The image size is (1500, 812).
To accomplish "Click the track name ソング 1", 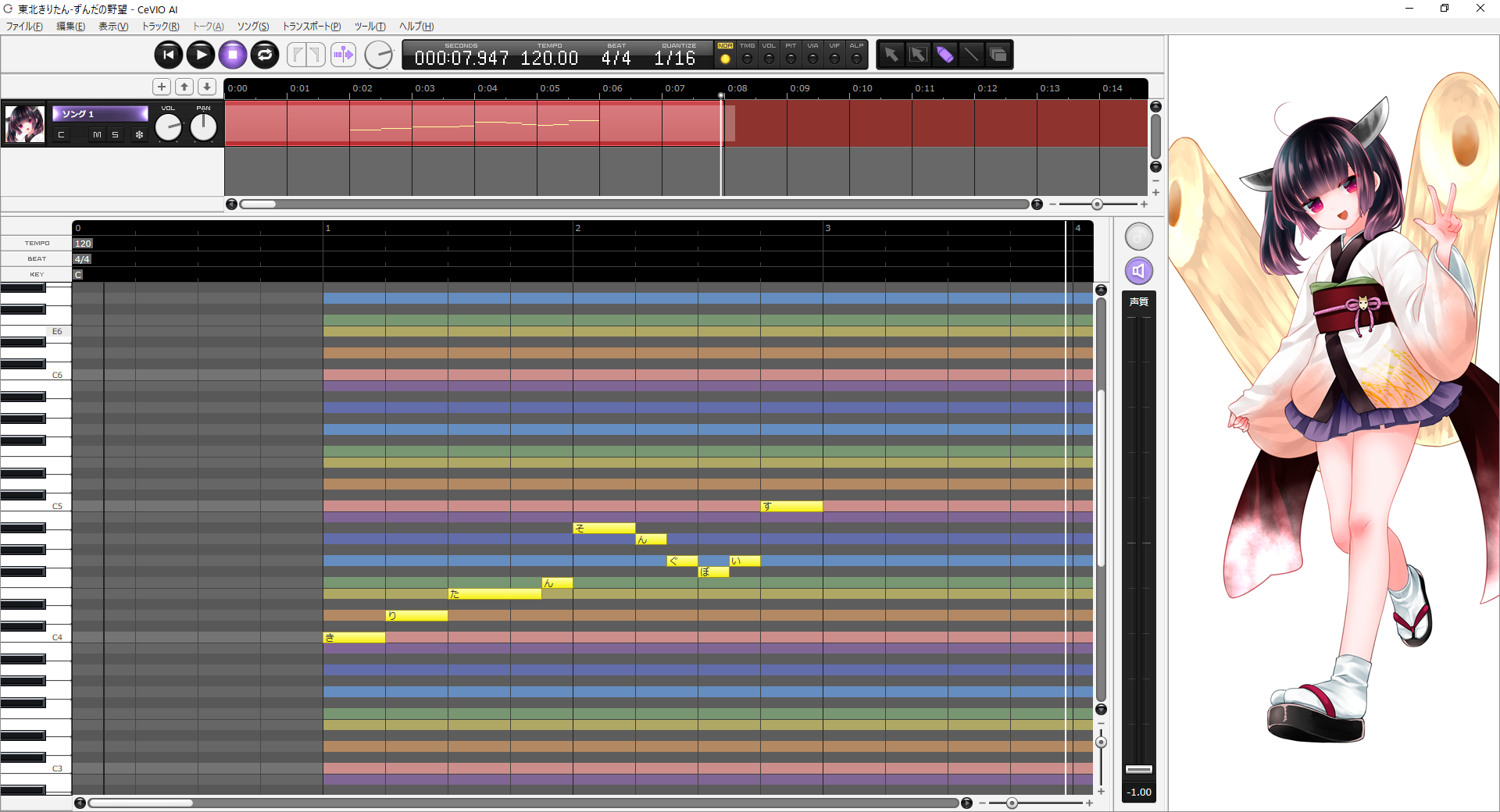I will [x=100, y=114].
